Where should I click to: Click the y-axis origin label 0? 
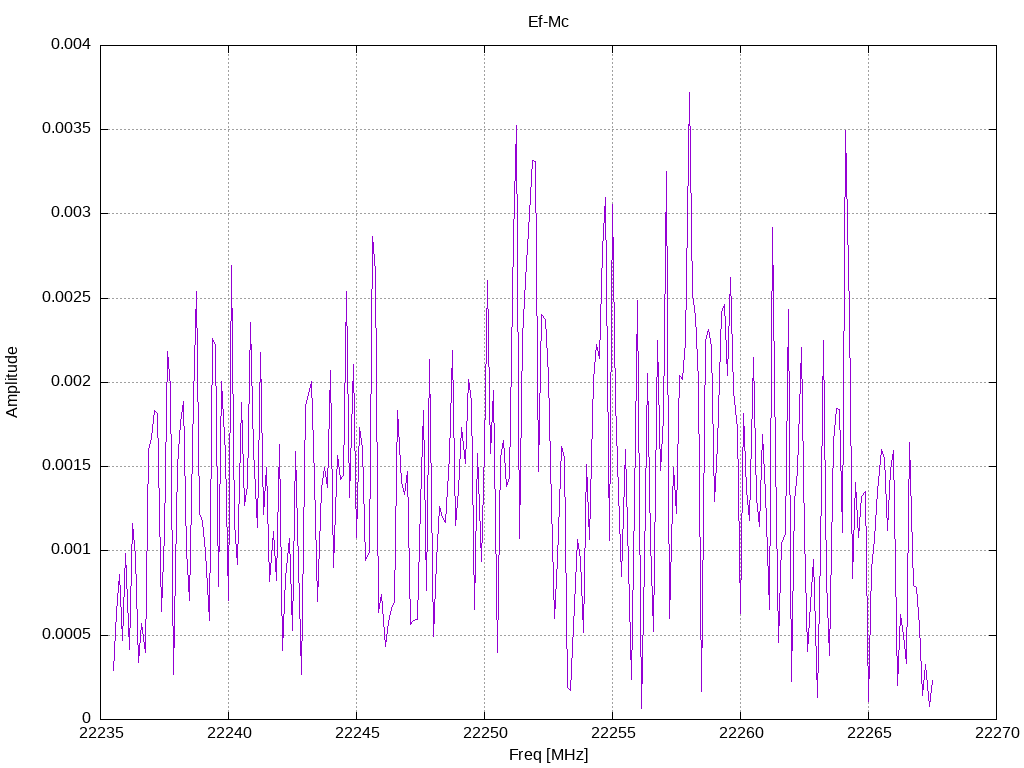click(87, 718)
